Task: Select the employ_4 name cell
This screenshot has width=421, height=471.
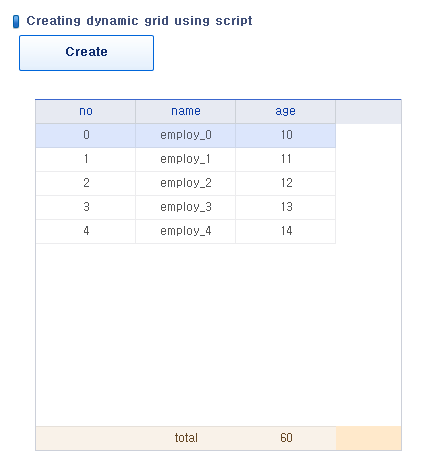Action: 185,231
